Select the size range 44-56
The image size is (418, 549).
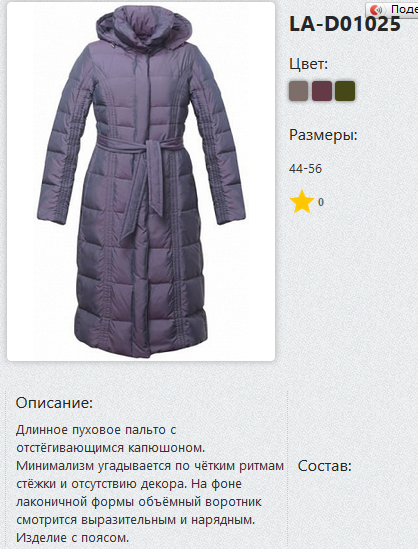point(305,169)
